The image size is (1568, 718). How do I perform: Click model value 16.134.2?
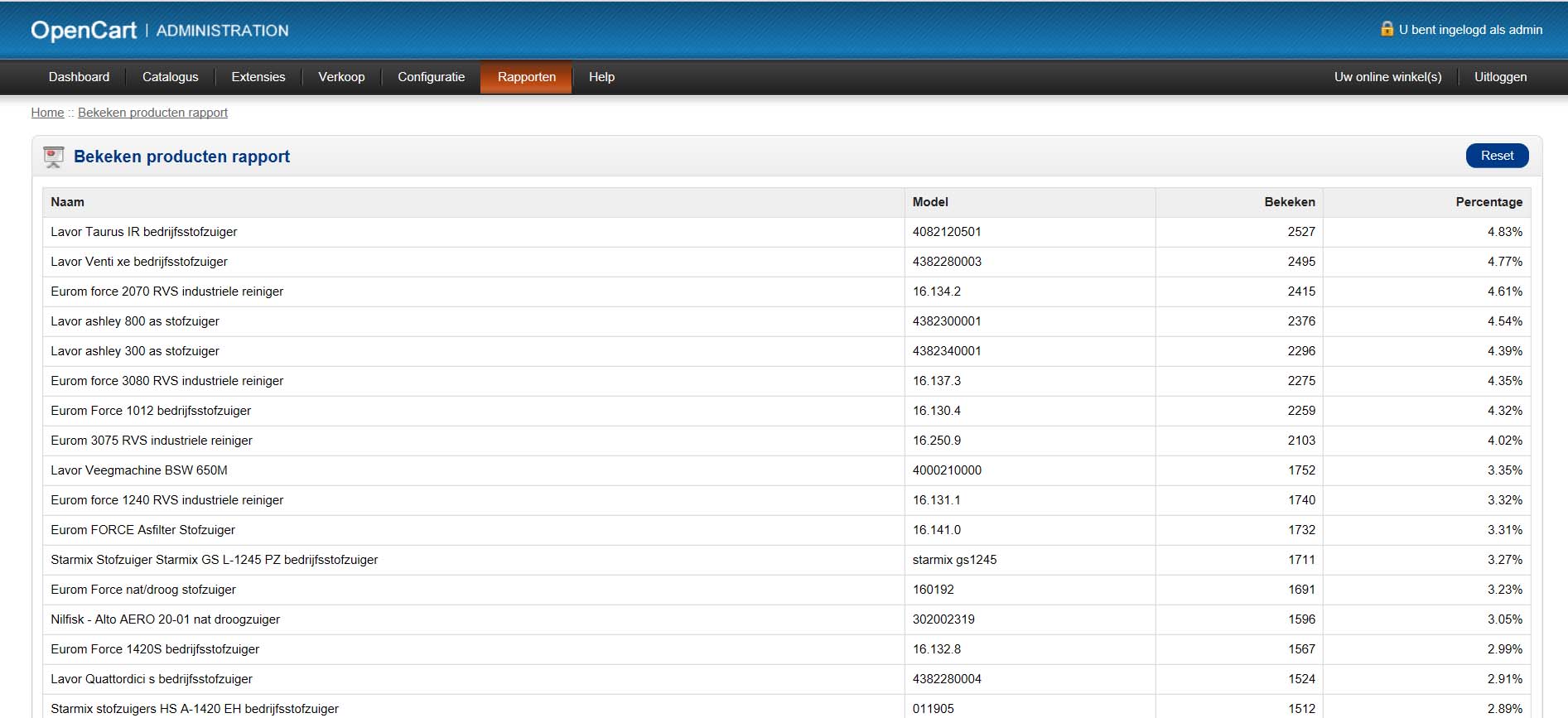pyautogui.click(x=937, y=292)
